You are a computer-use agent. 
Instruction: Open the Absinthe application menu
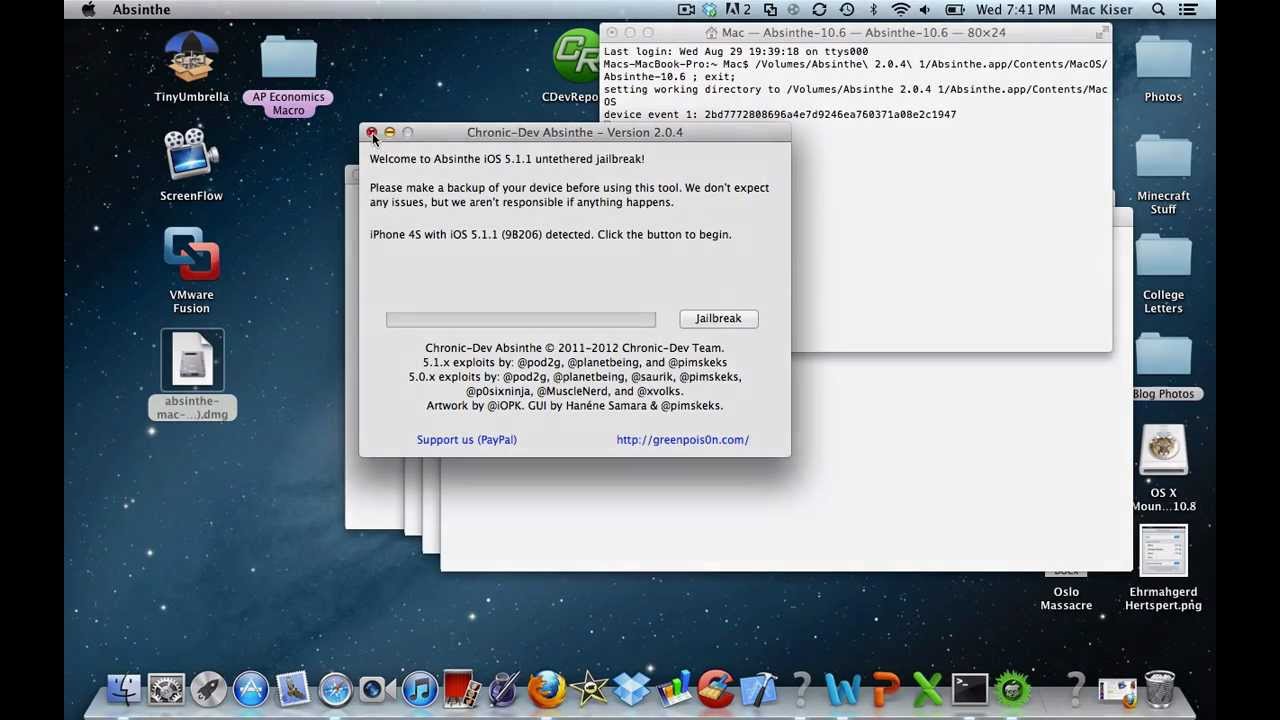tap(141, 9)
